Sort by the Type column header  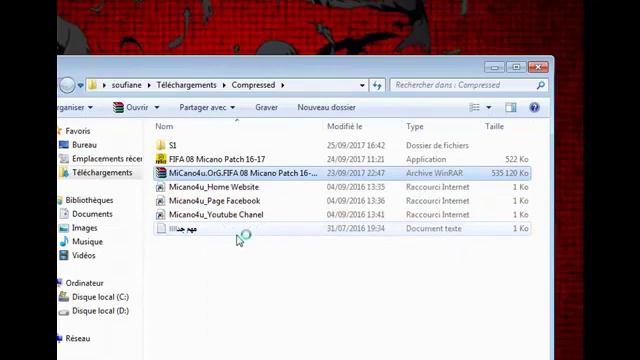coord(415,127)
